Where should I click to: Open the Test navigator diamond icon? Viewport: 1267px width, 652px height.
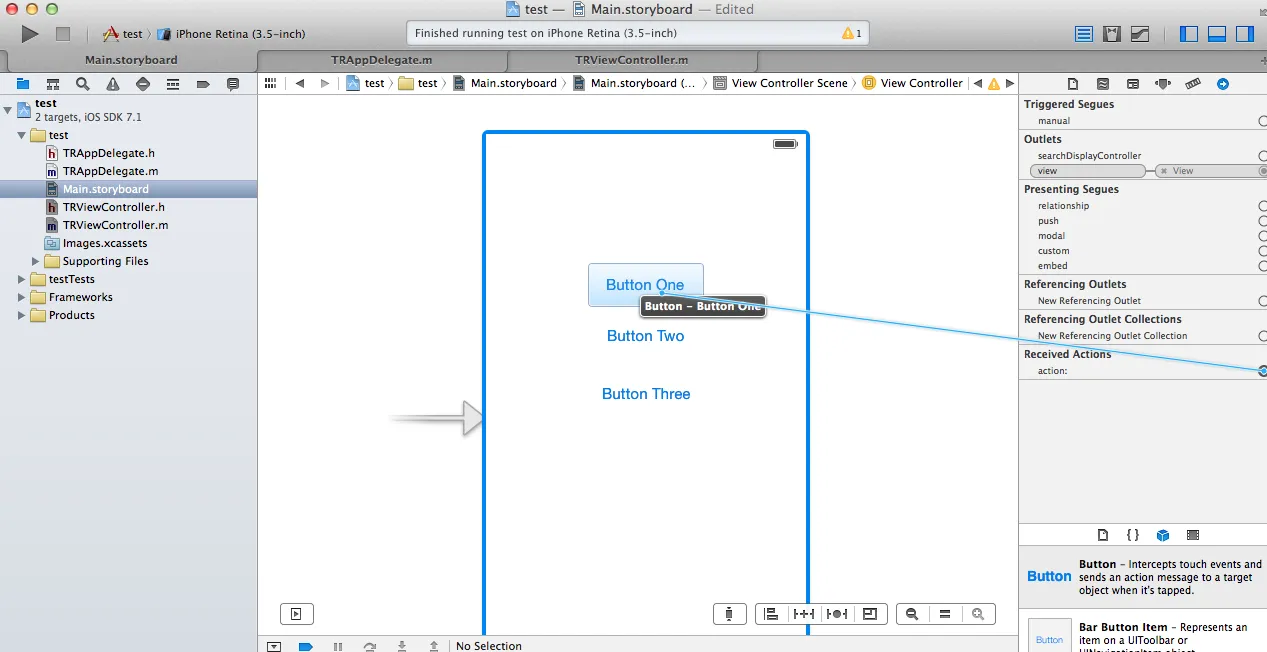coord(143,84)
